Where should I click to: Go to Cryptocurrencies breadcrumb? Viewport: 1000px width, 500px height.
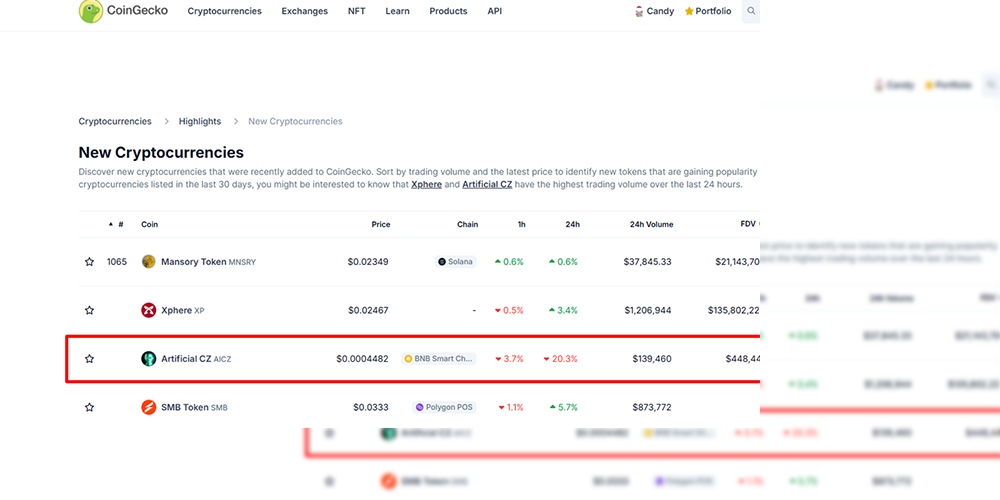(115, 121)
